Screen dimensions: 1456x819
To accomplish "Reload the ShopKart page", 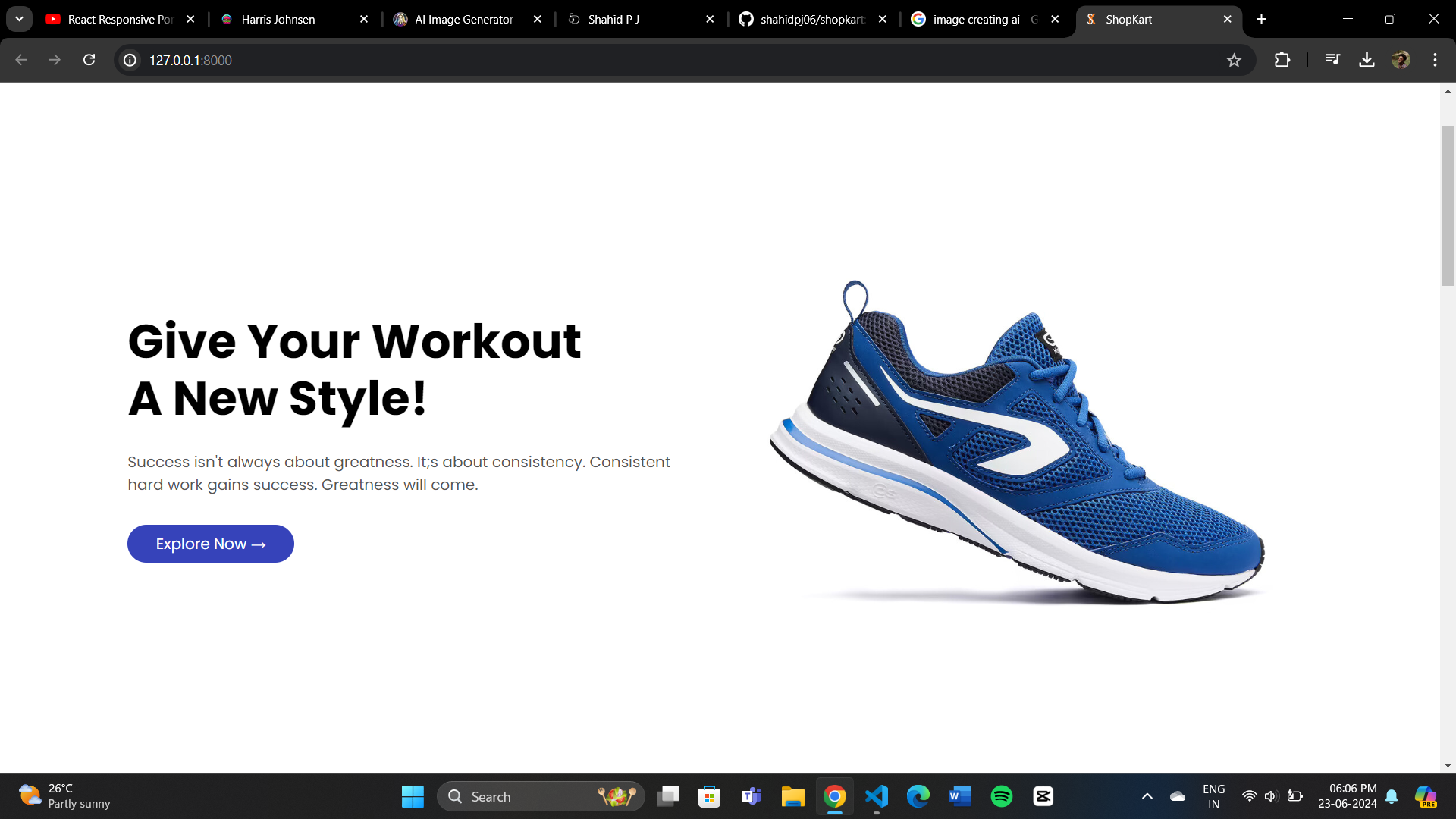I will coord(89,60).
